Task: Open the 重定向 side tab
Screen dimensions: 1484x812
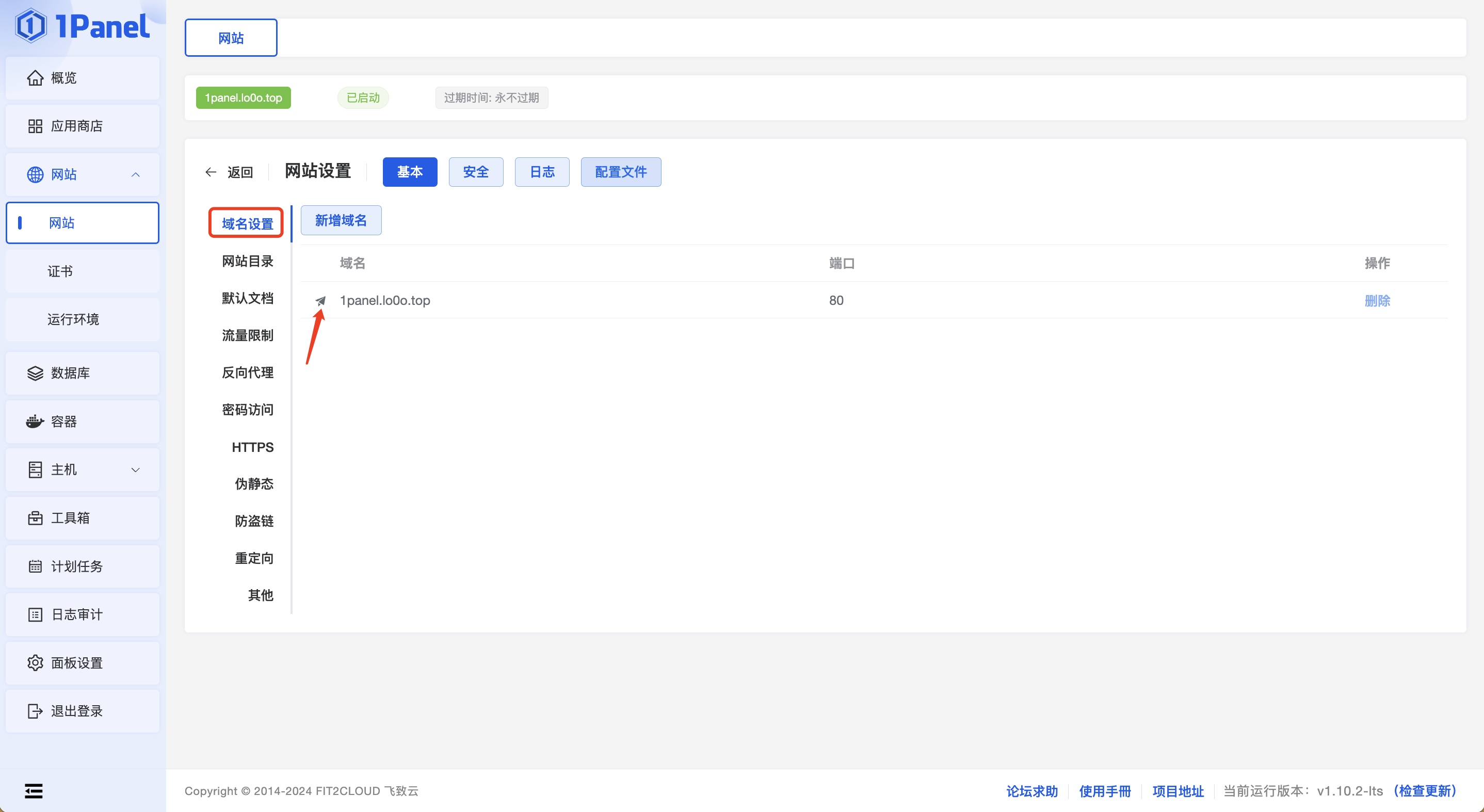Action: [254, 559]
